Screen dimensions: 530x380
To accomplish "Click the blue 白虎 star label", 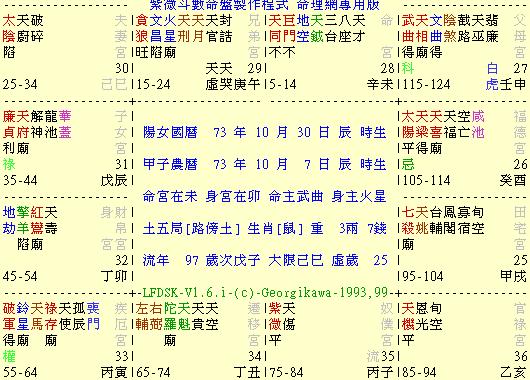I will coord(492,77).
